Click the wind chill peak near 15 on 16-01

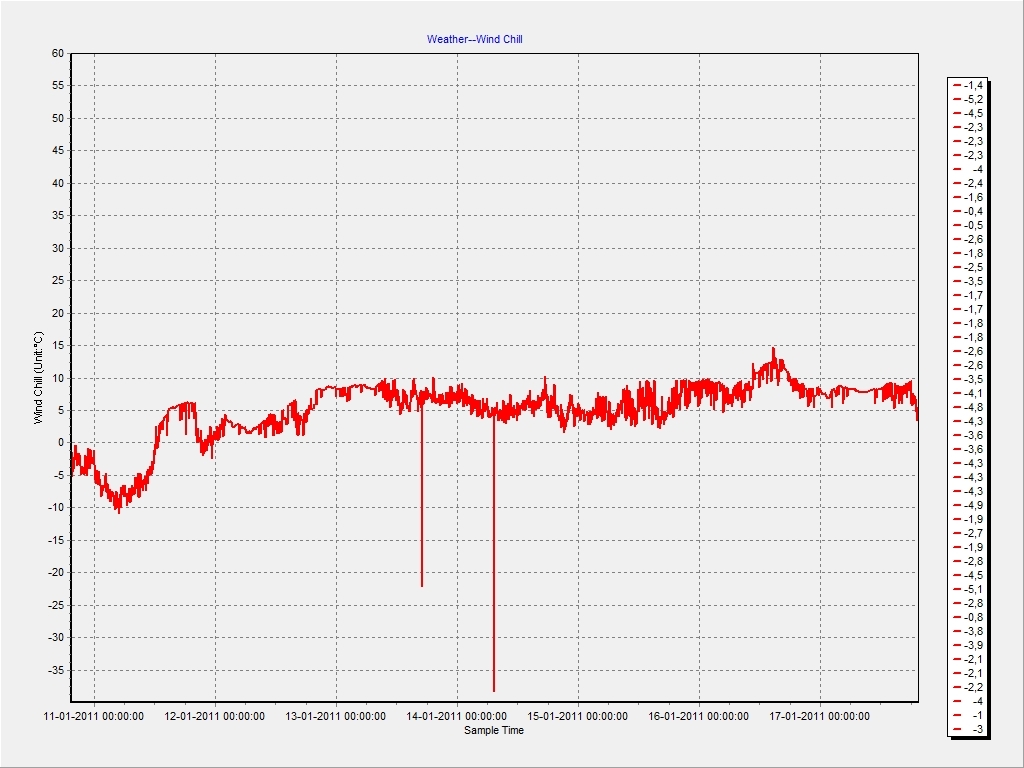tap(774, 350)
